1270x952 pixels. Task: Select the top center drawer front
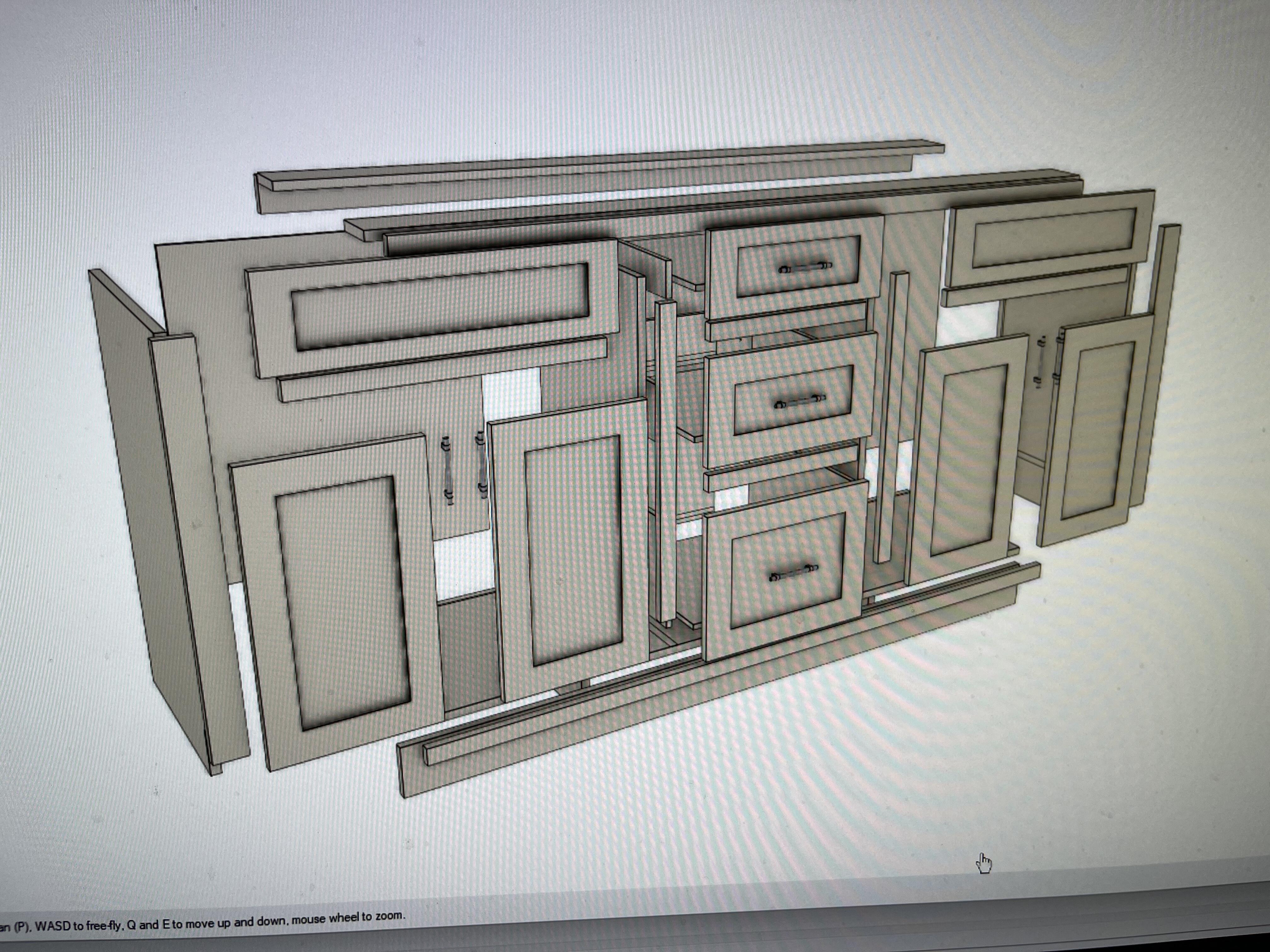(795, 267)
